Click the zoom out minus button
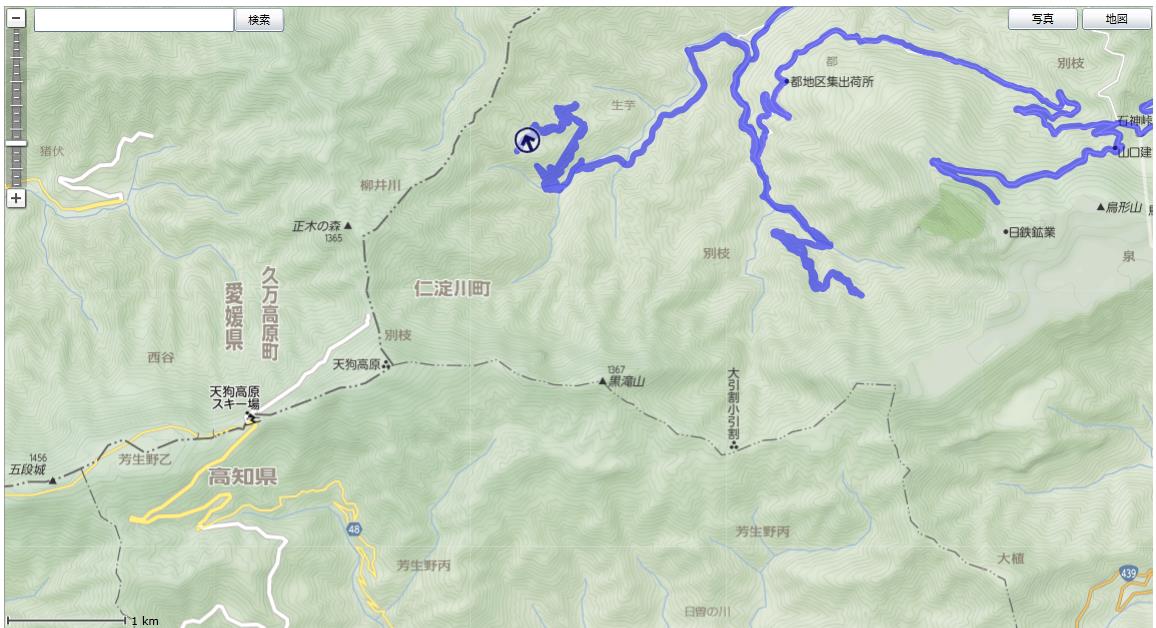Image resolution: width=1156 pixels, height=628 pixels. (x=16, y=18)
